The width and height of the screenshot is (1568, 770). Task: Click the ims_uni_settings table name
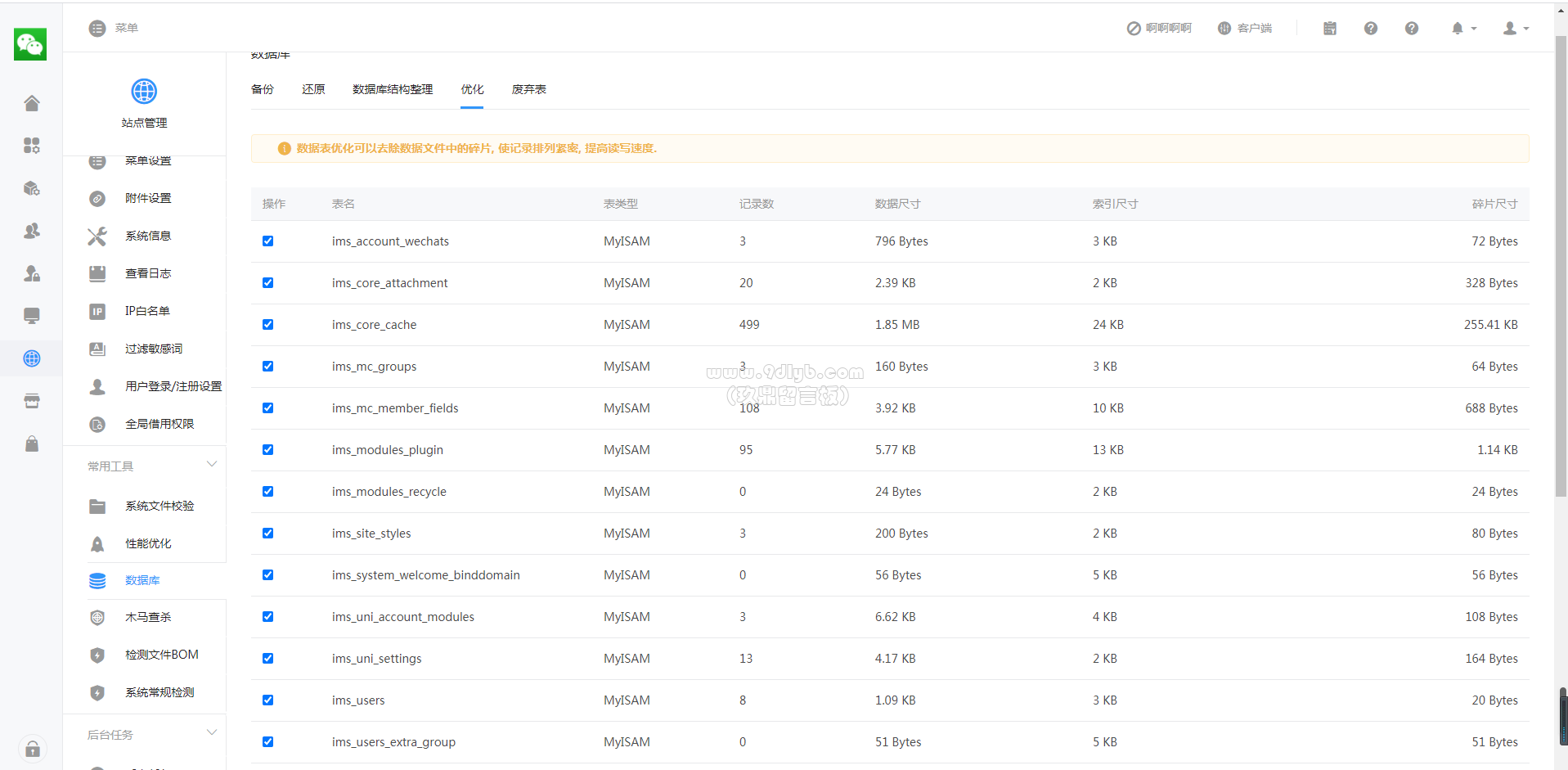tap(376, 659)
